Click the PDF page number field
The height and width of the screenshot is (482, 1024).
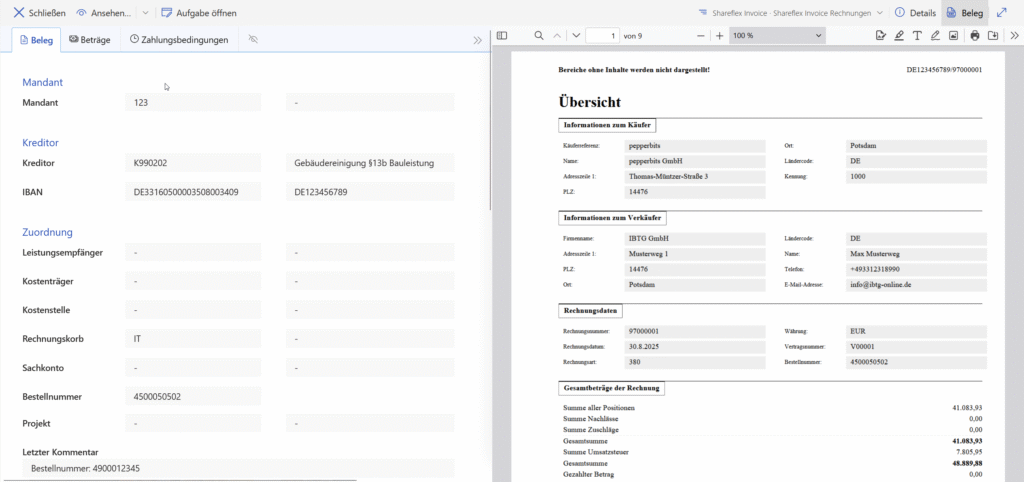pyautogui.click(x=602, y=35)
